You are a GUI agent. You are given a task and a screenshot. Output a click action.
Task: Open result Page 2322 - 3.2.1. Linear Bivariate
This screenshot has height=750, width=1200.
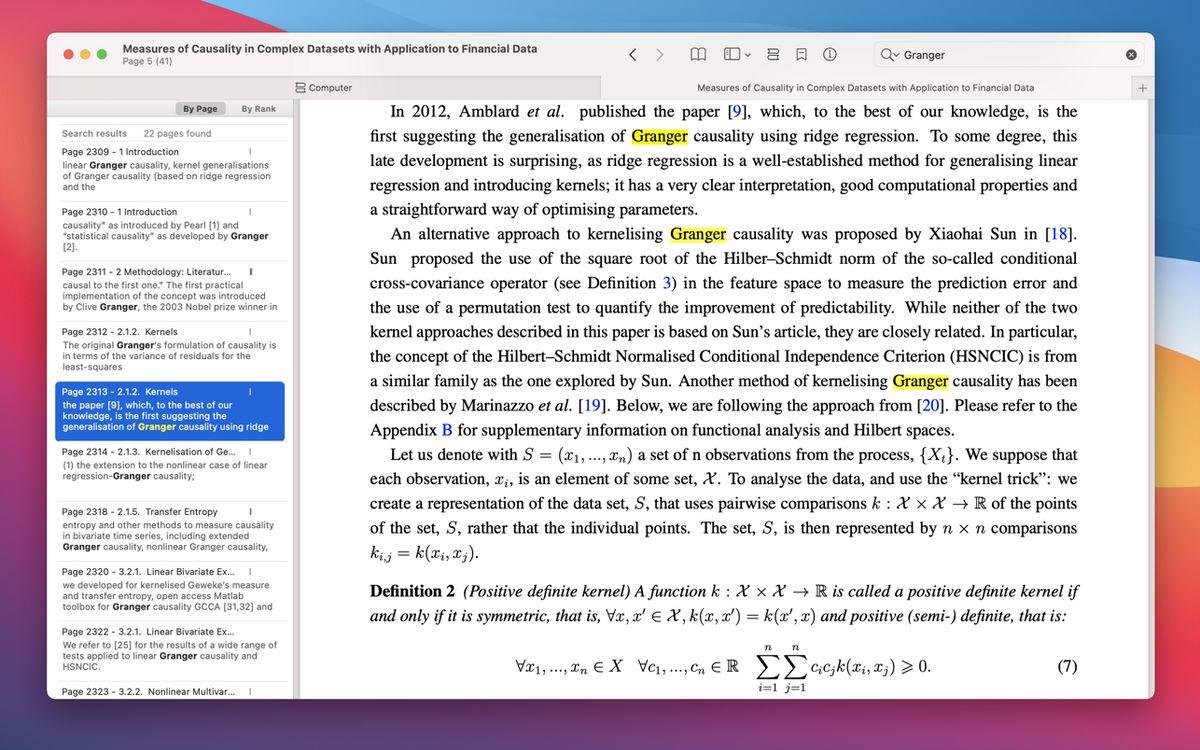(170, 649)
